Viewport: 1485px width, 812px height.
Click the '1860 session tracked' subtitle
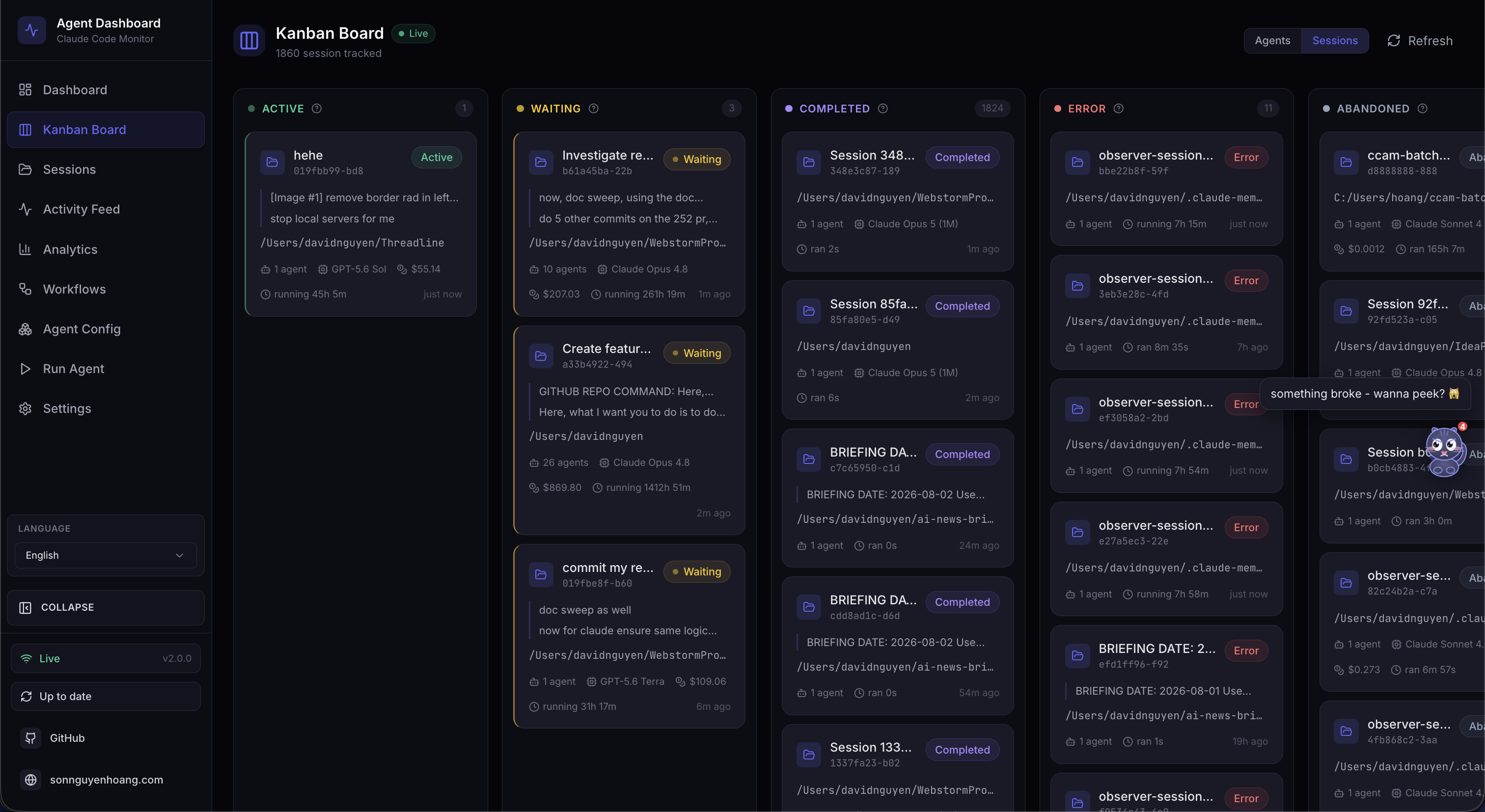click(x=329, y=53)
